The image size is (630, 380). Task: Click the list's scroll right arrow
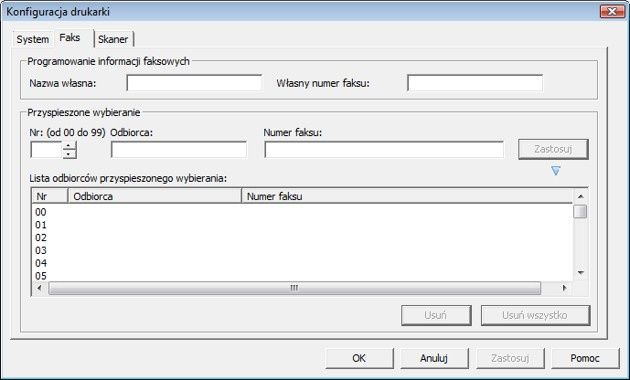tap(564, 288)
